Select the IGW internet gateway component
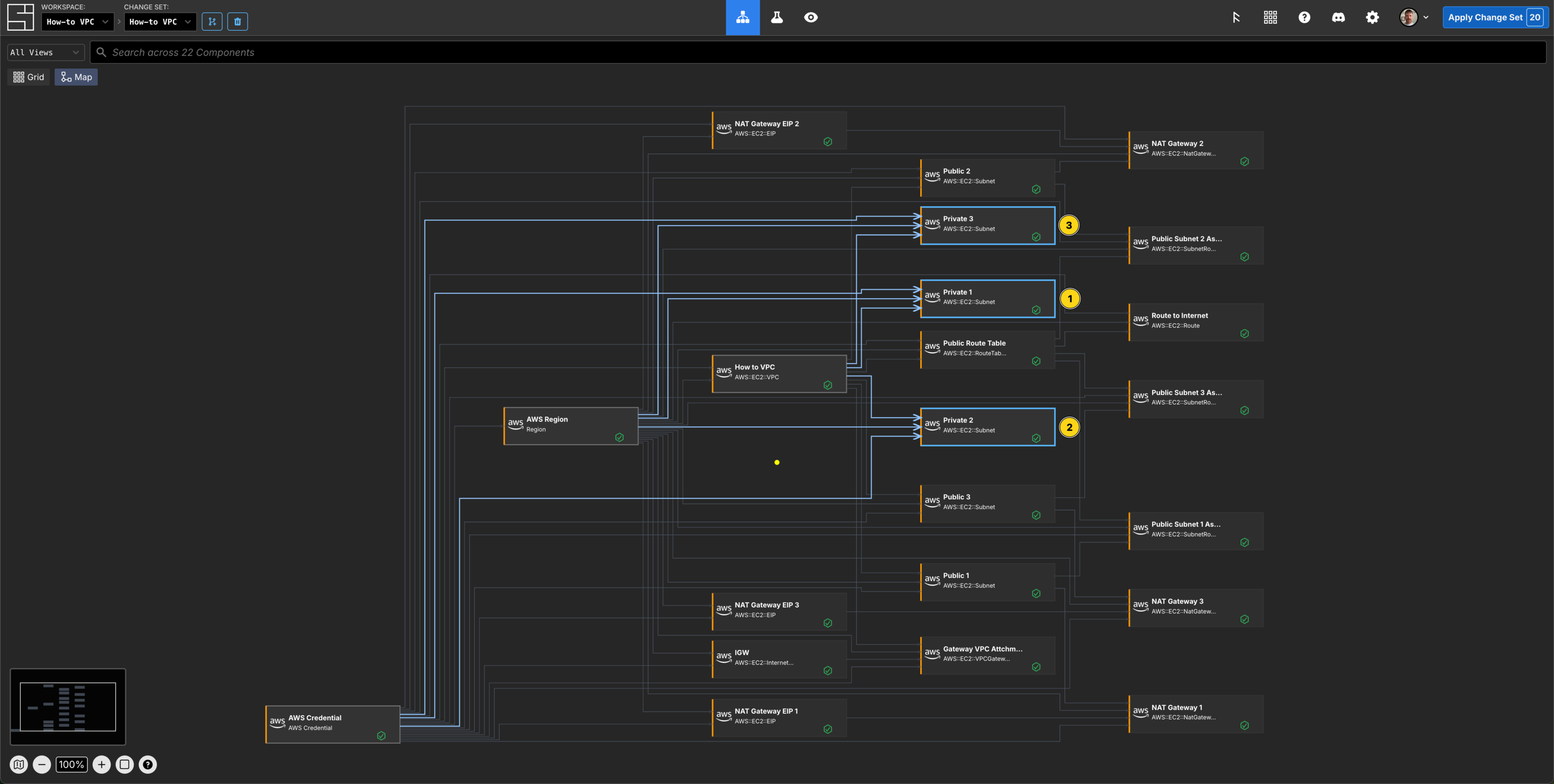The height and width of the screenshot is (784, 1554). [779, 659]
